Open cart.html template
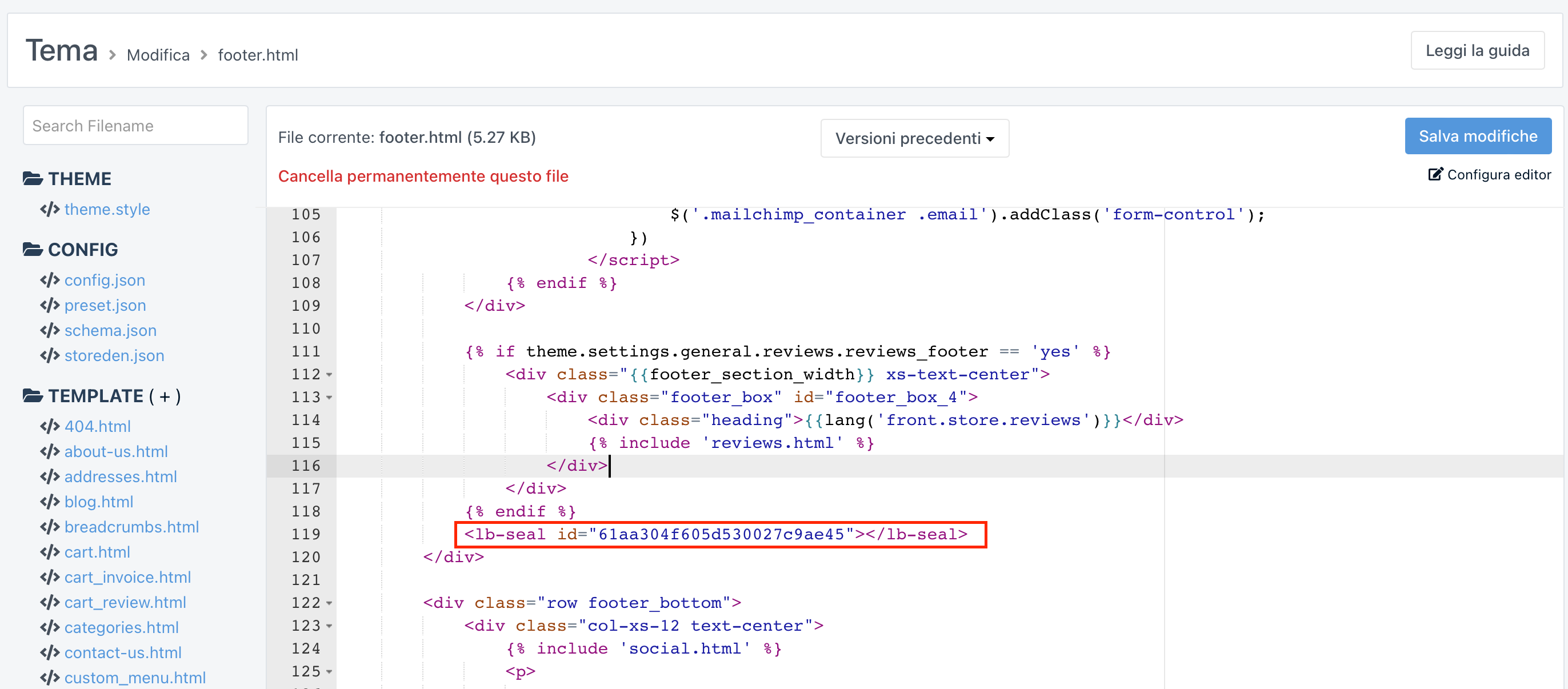Screen dimensions: 1568x689 (x=97, y=551)
